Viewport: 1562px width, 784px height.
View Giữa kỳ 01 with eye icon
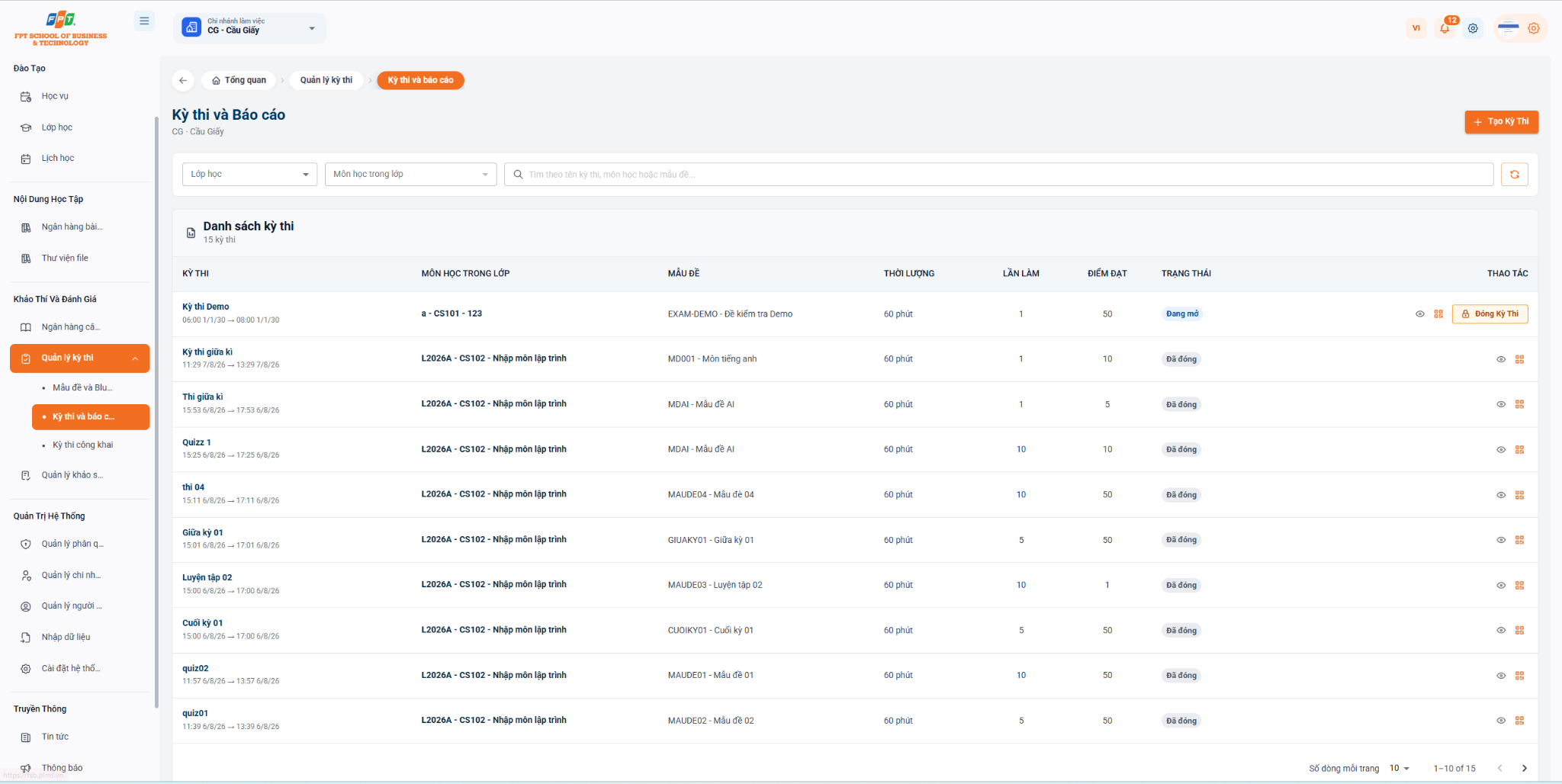[1501, 540]
